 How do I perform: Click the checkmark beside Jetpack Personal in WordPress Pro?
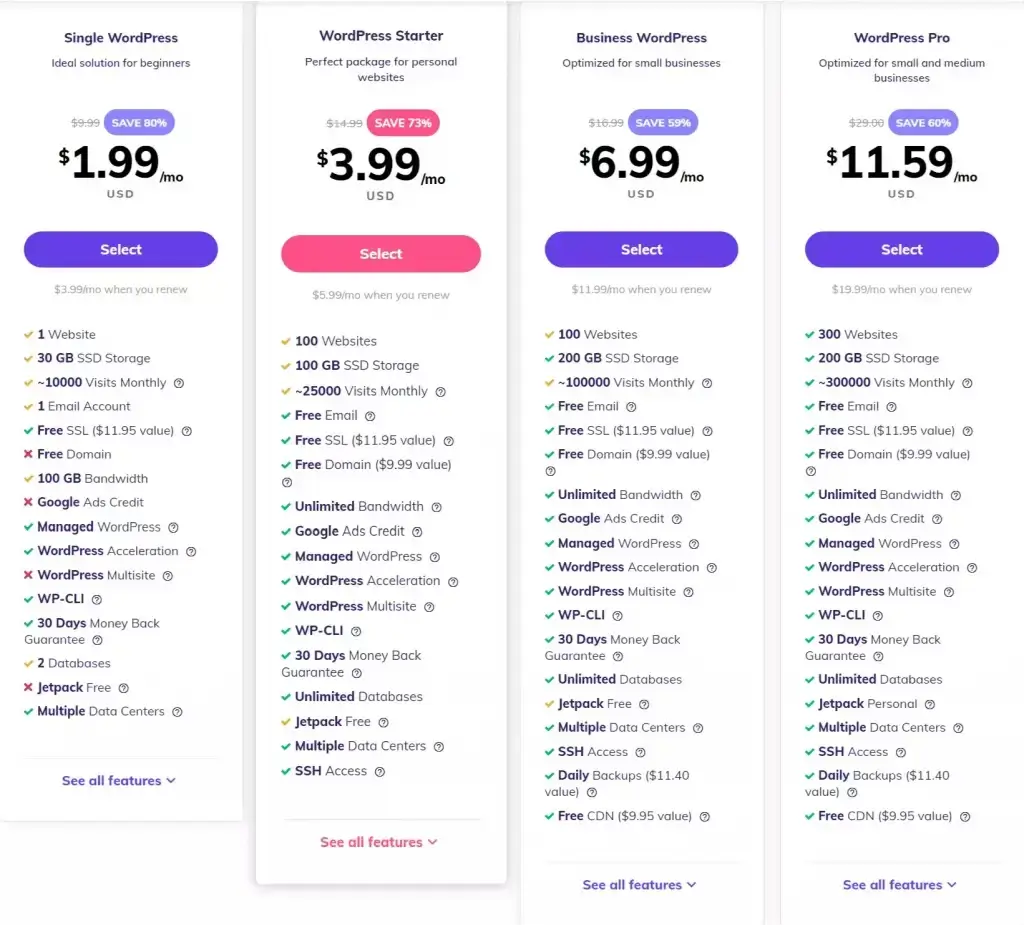808,703
